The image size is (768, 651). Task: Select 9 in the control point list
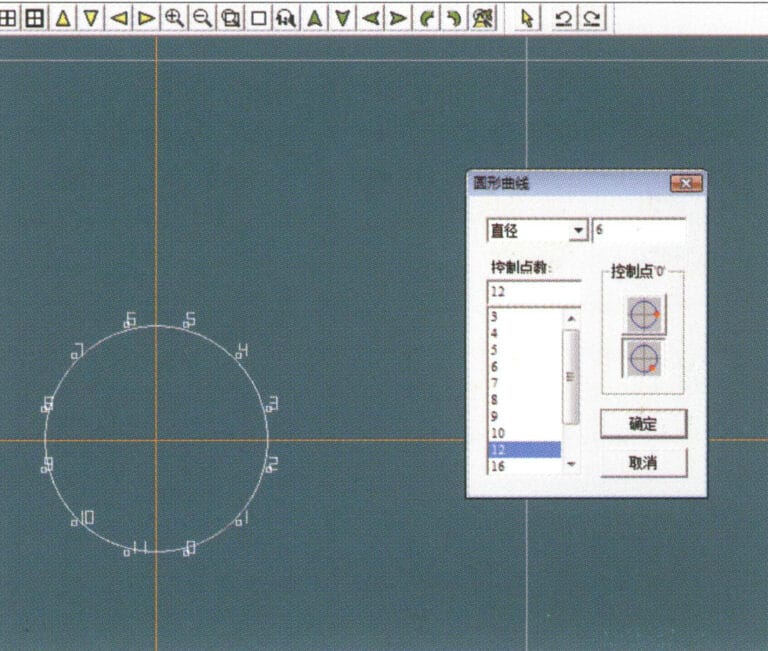pyautogui.click(x=525, y=416)
